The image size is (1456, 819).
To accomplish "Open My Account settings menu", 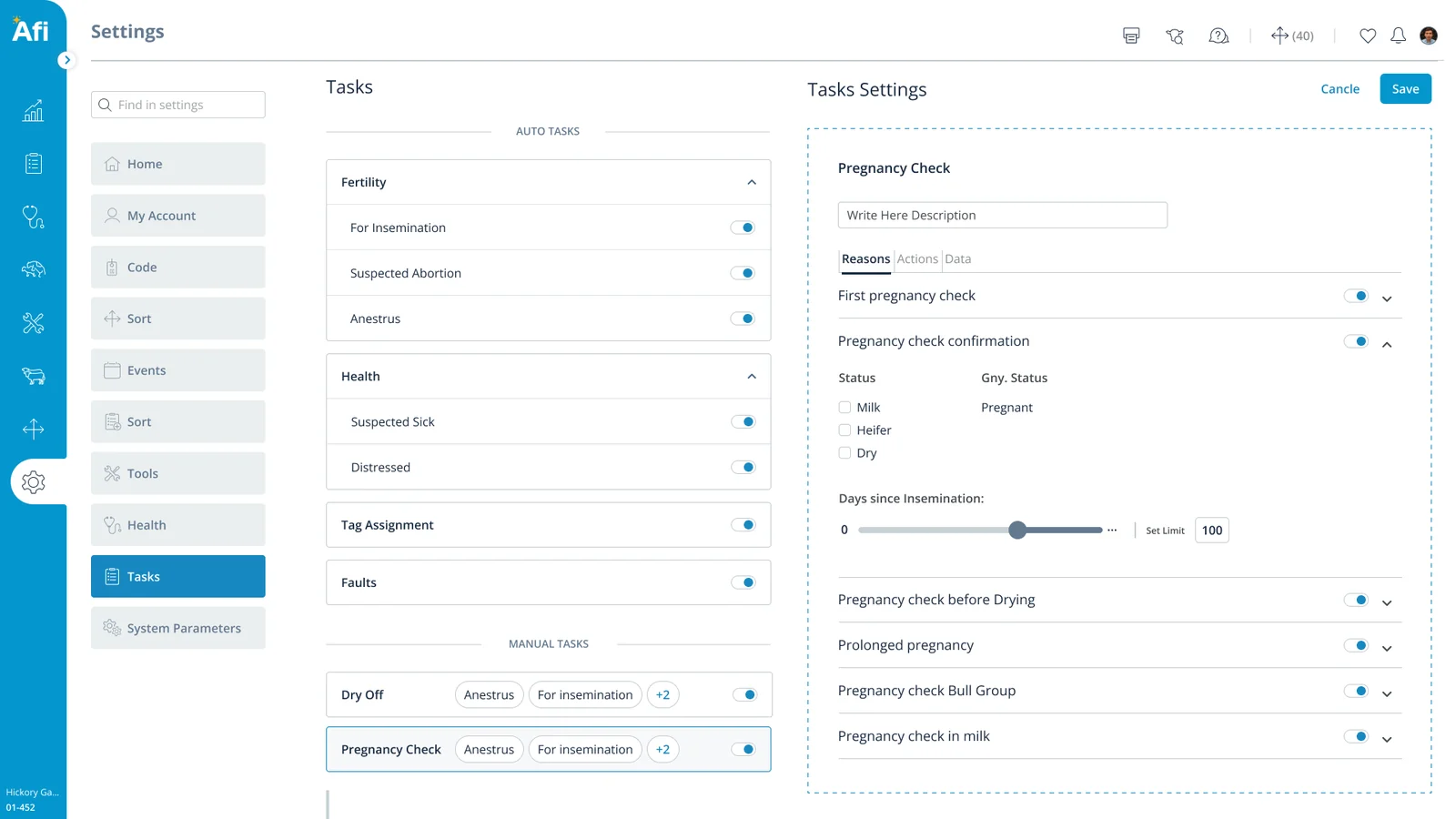I will (178, 216).
